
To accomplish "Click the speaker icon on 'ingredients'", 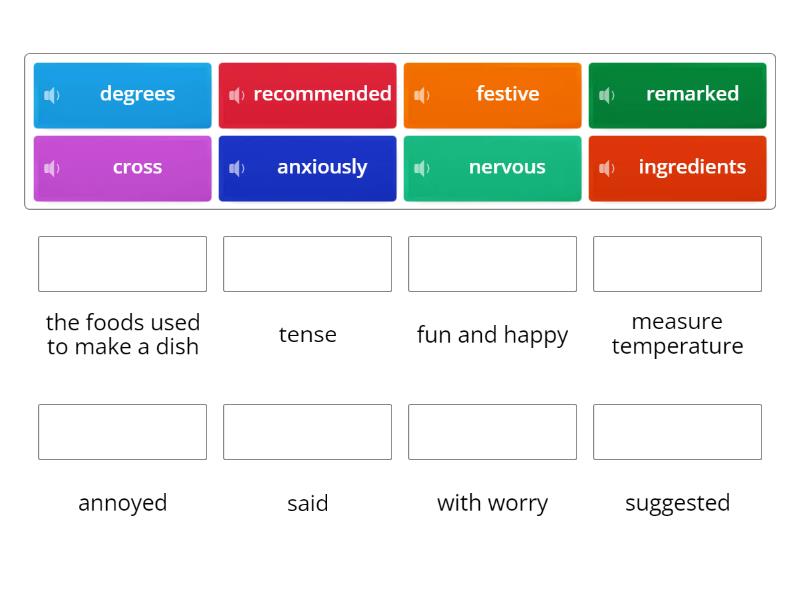I will [606, 168].
